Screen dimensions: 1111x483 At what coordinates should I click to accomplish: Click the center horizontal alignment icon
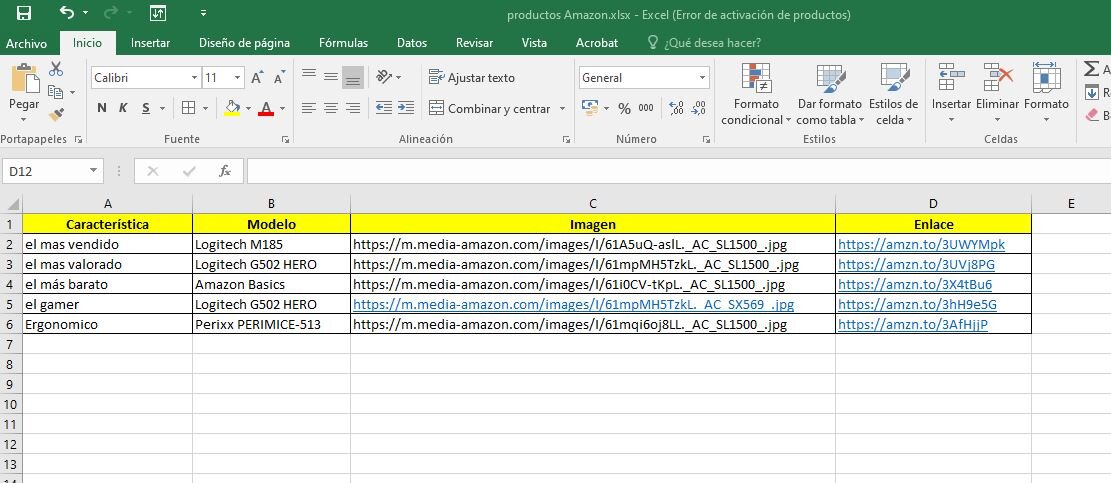click(331, 108)
